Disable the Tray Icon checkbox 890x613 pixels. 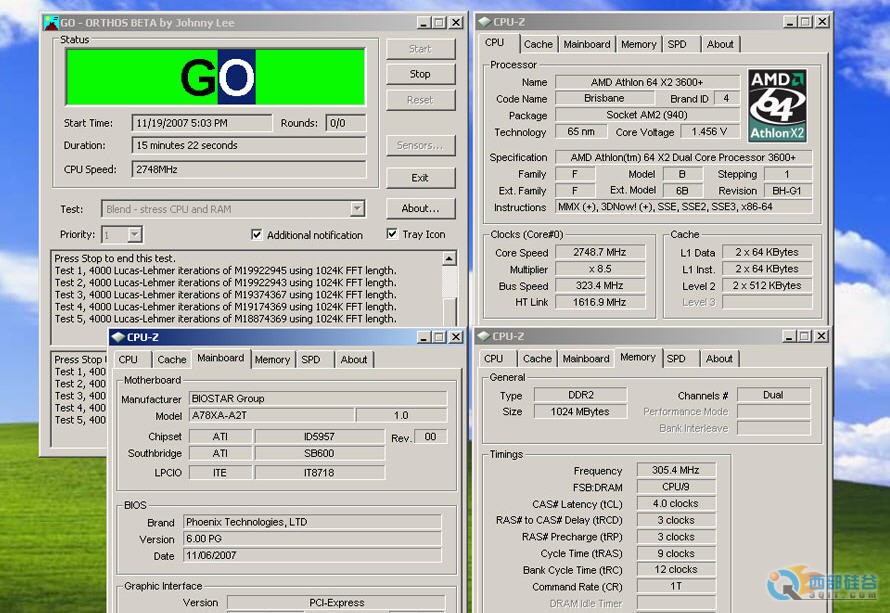click(392, 234)
